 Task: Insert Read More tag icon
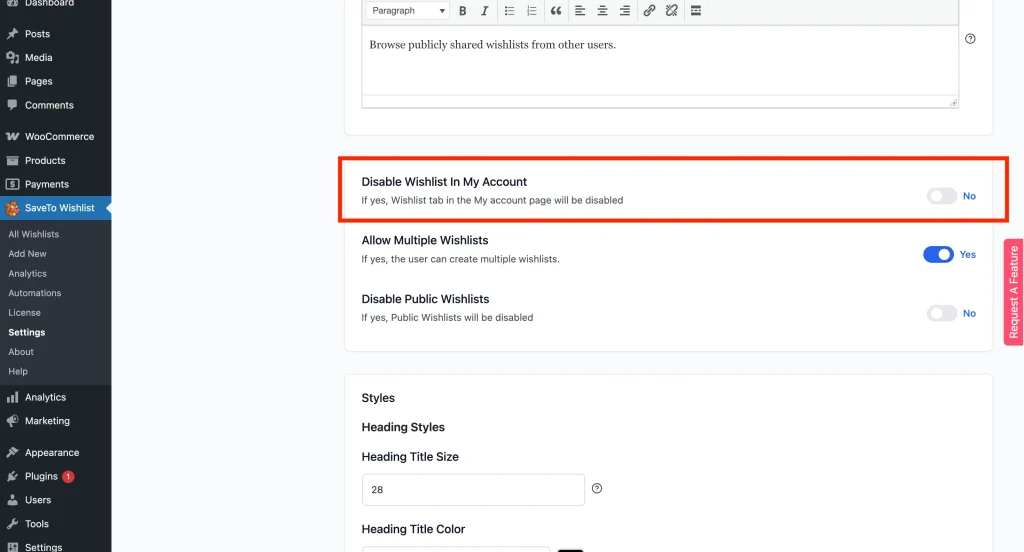696,10
